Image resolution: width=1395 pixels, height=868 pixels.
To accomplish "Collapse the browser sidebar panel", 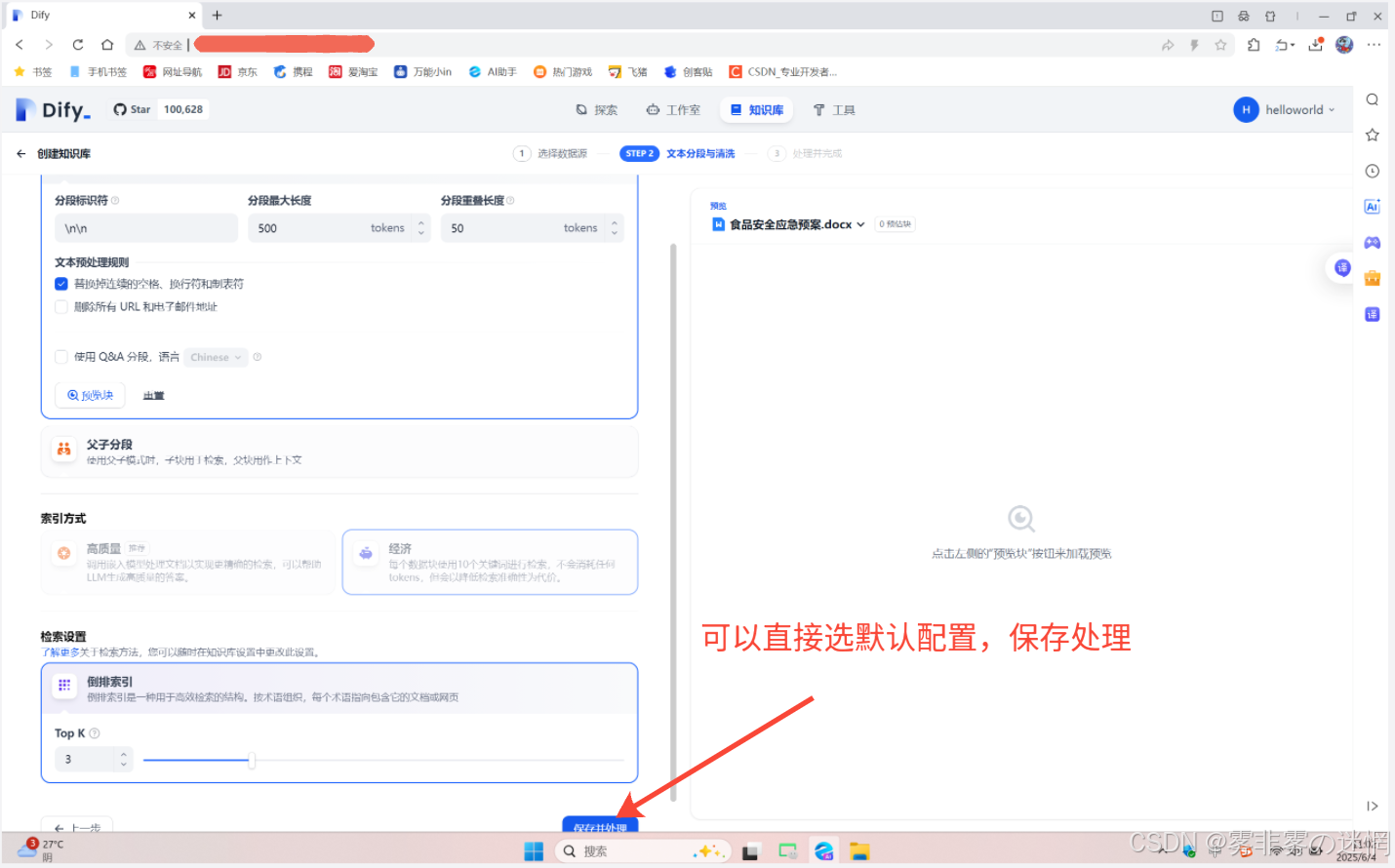I will [x=1373, y=806].
